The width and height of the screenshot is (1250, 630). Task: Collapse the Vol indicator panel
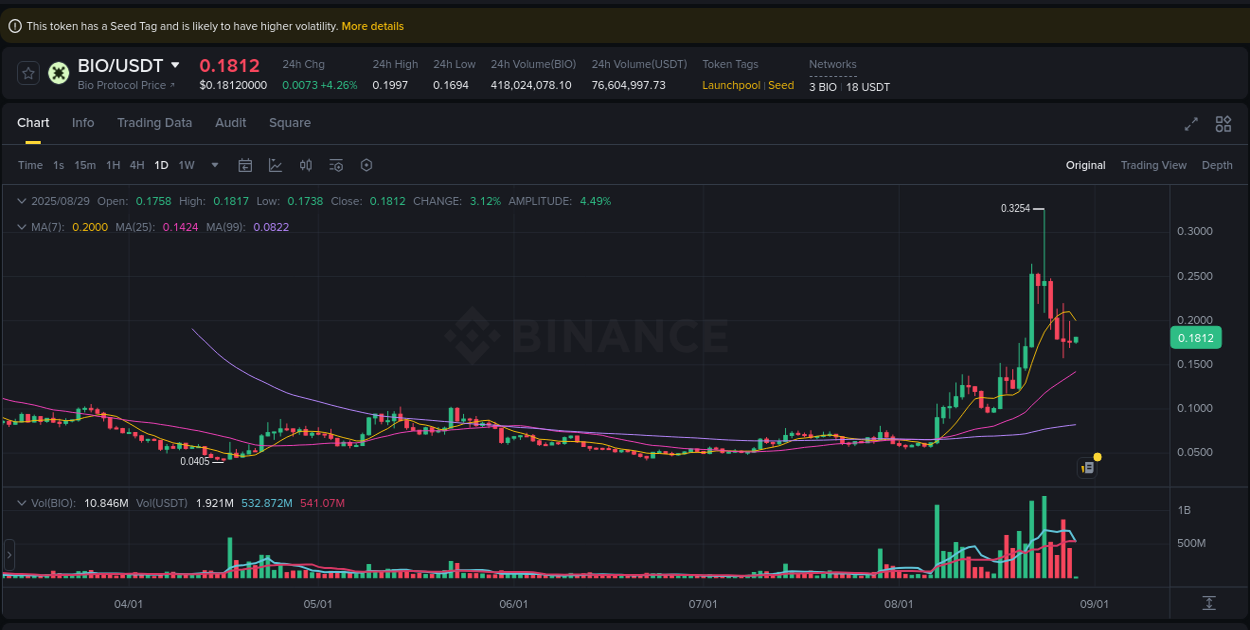click(x=22, y=503)
